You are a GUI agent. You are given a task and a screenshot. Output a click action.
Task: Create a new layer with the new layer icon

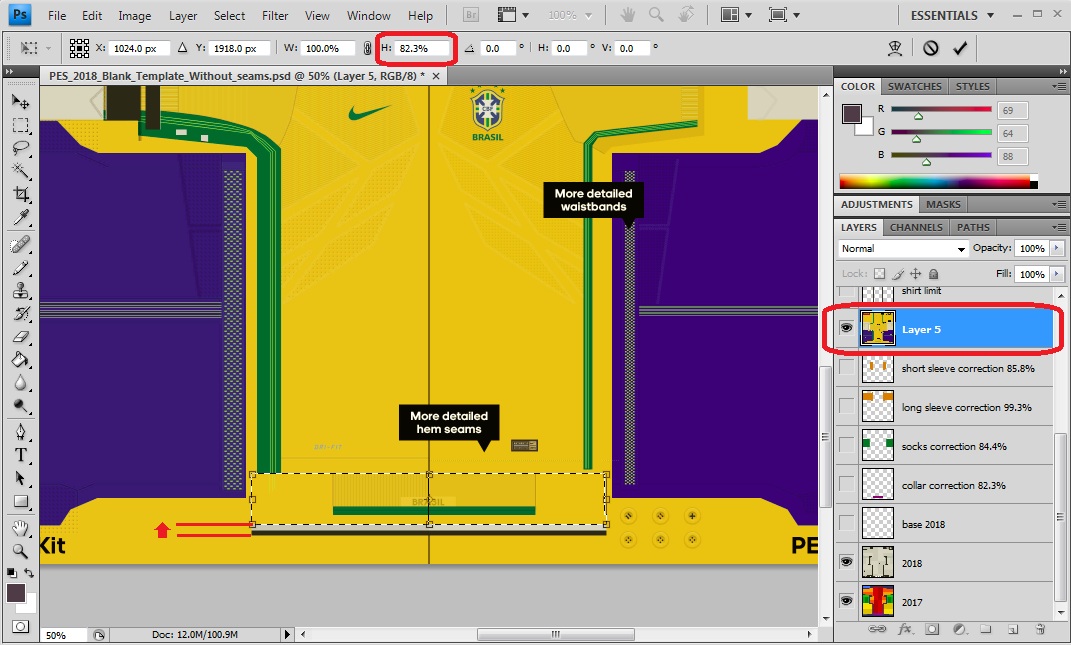pyautogui.click(x=1012, y=630)
